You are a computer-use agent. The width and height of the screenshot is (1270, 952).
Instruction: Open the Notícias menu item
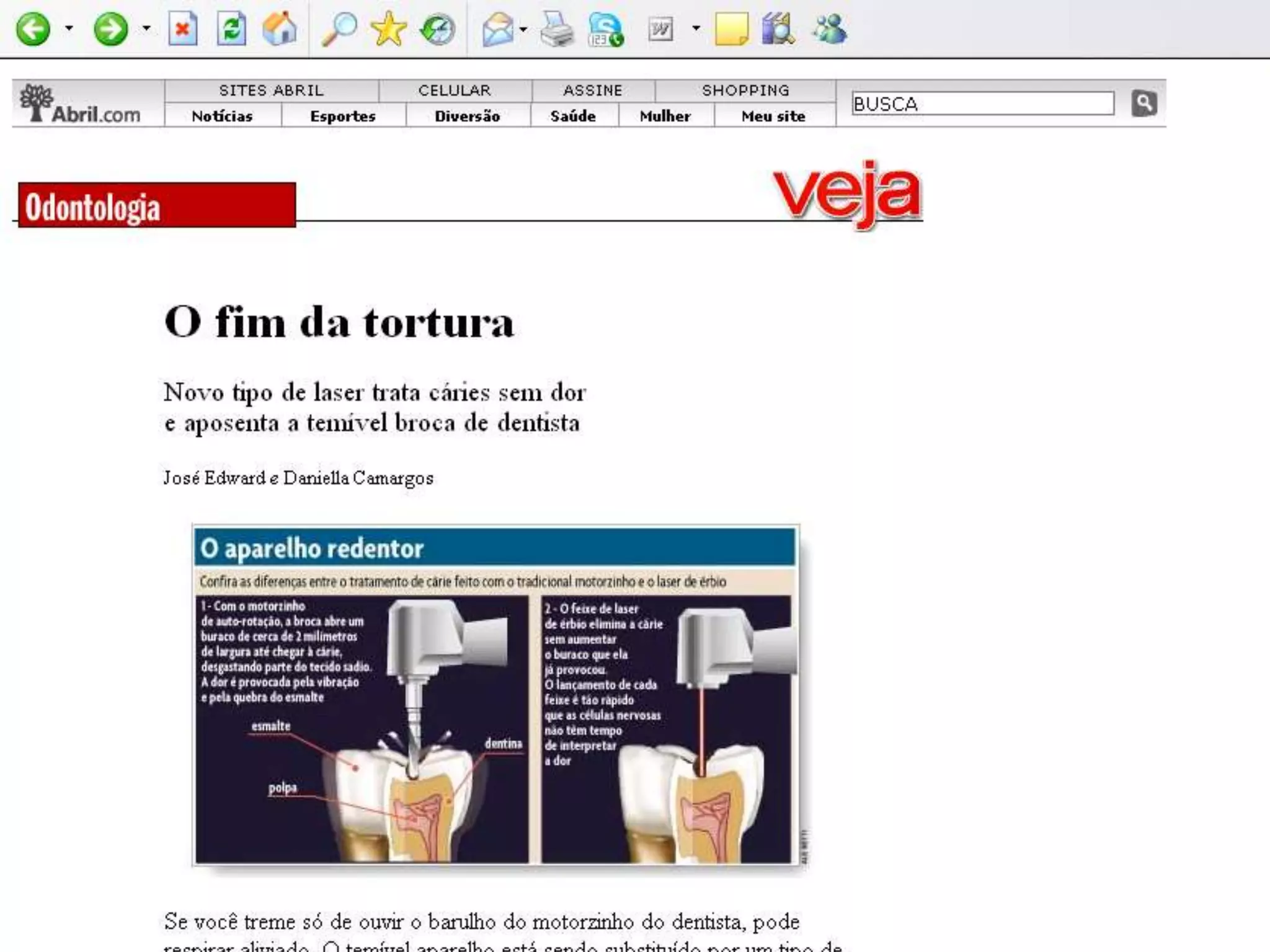click(x=222, y=116)
